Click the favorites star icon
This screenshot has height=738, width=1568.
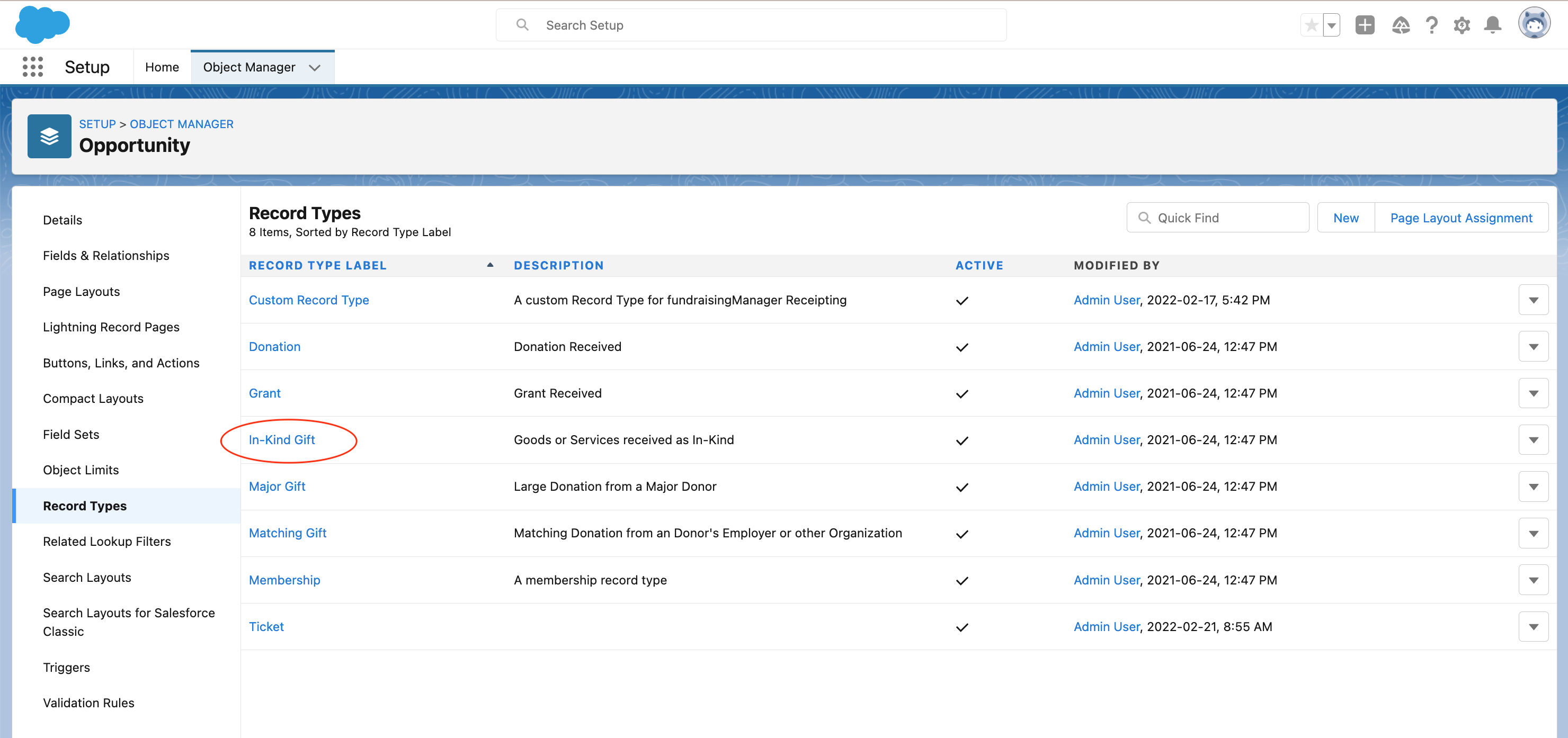(x=1311, y=25)
